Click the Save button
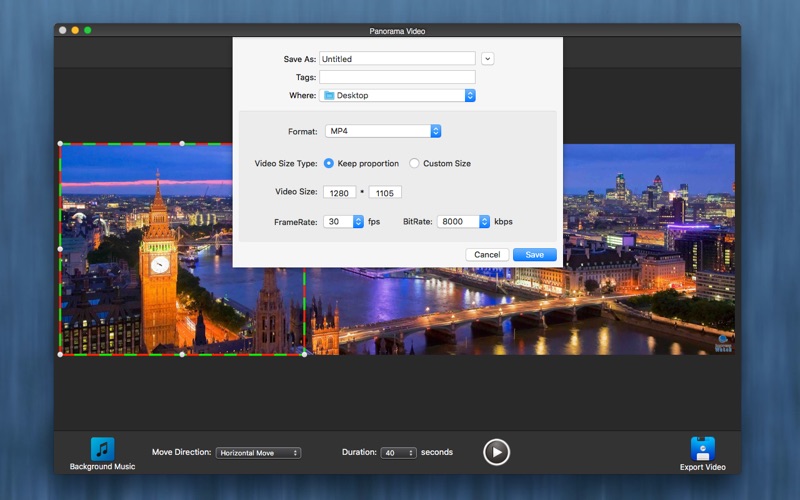The height and width of the screenshot is (500, 800). pyautogui.click(x=534, y=255)
